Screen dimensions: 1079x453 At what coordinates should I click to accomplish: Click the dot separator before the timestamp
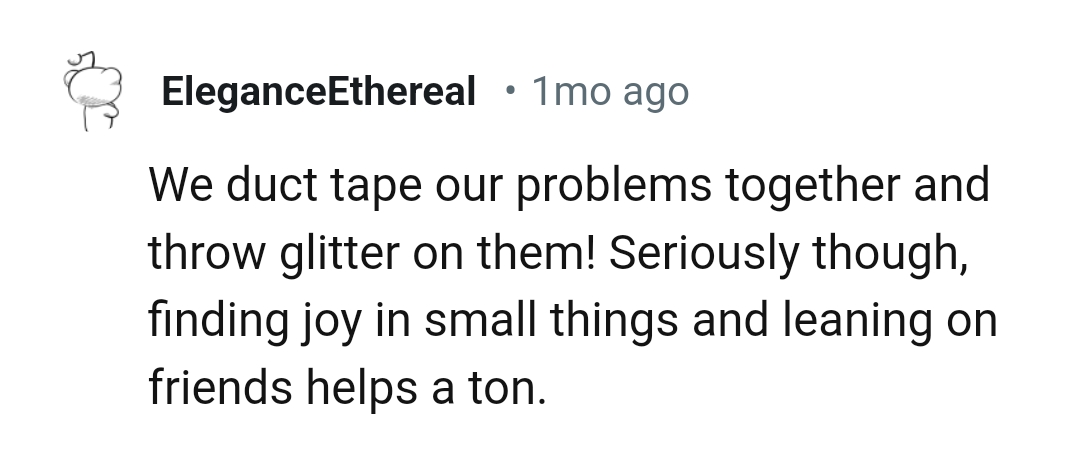click(511, 92)
